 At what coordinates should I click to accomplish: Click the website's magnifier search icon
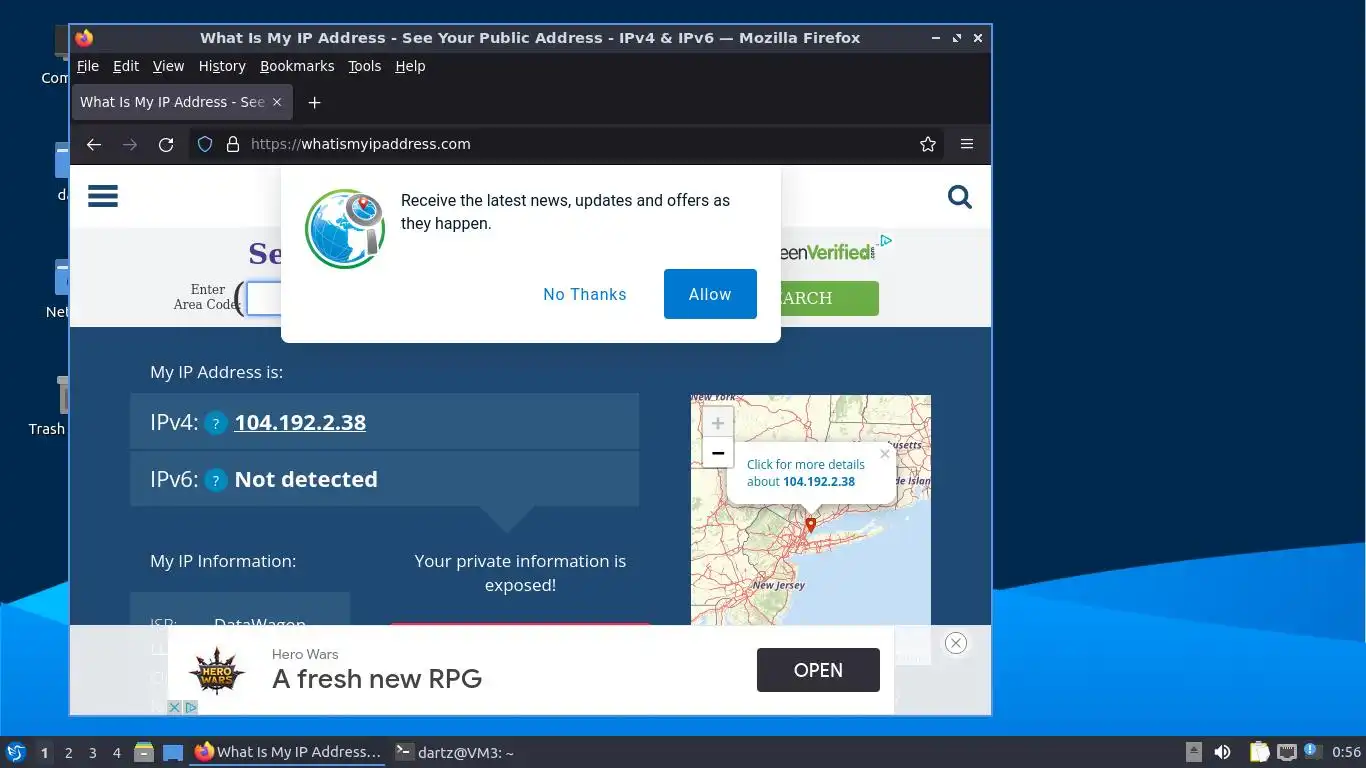(x=960, y=197)
